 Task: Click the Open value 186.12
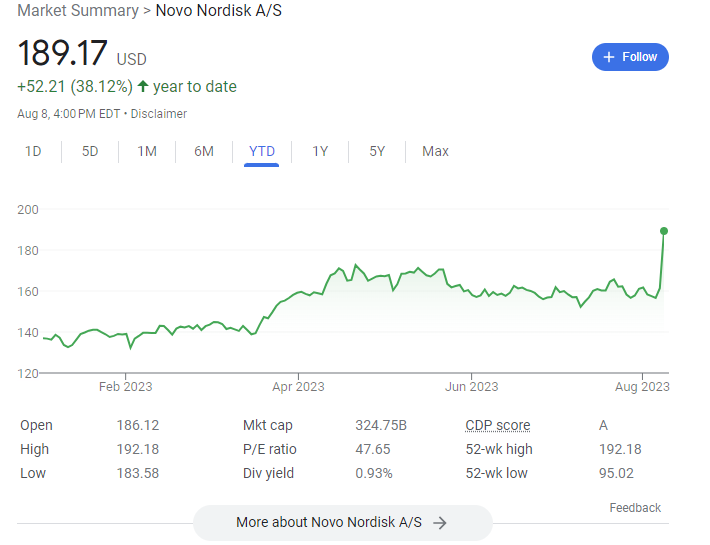click(138, 425)
